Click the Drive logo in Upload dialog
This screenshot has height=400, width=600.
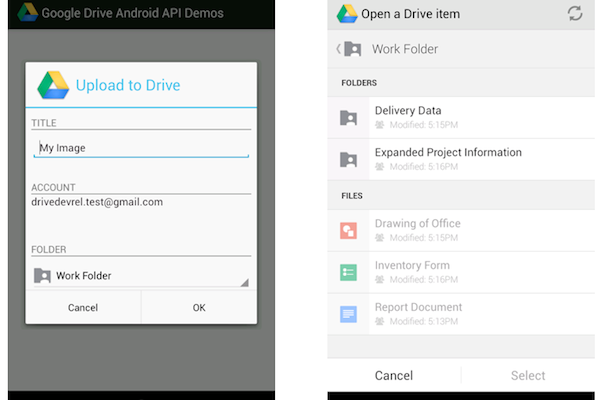tap(53, 85)
